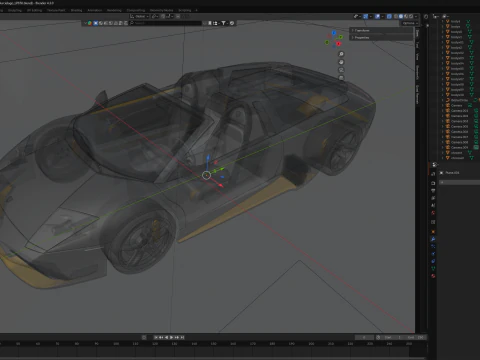Viewport: 480px width, 360px height.
Task: Open snapping options dropdown
Action: point(170,16)
